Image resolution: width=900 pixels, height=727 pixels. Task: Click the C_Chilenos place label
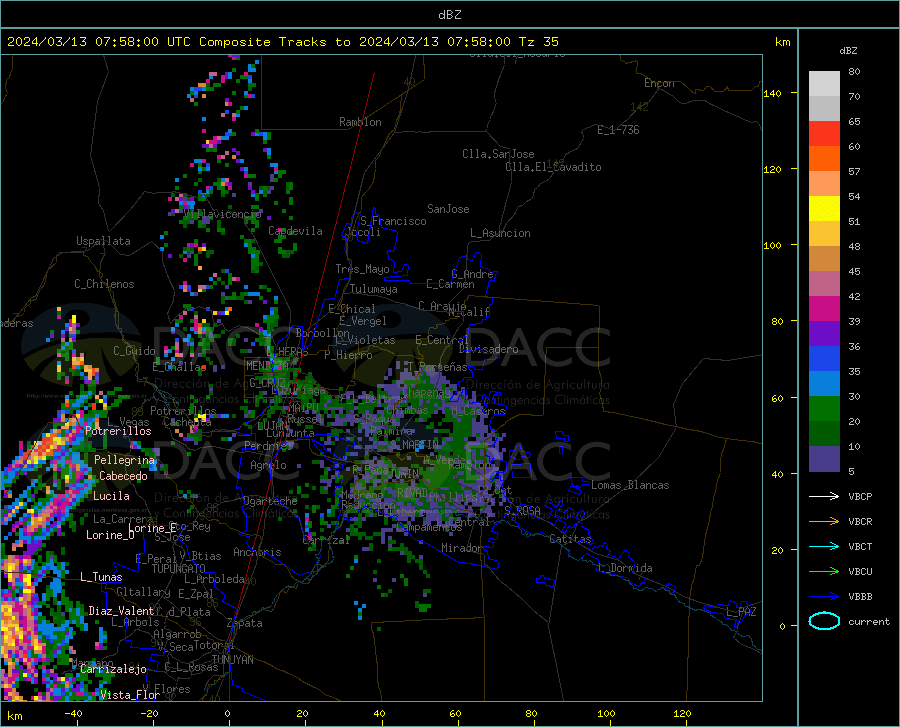pos(104,284)
